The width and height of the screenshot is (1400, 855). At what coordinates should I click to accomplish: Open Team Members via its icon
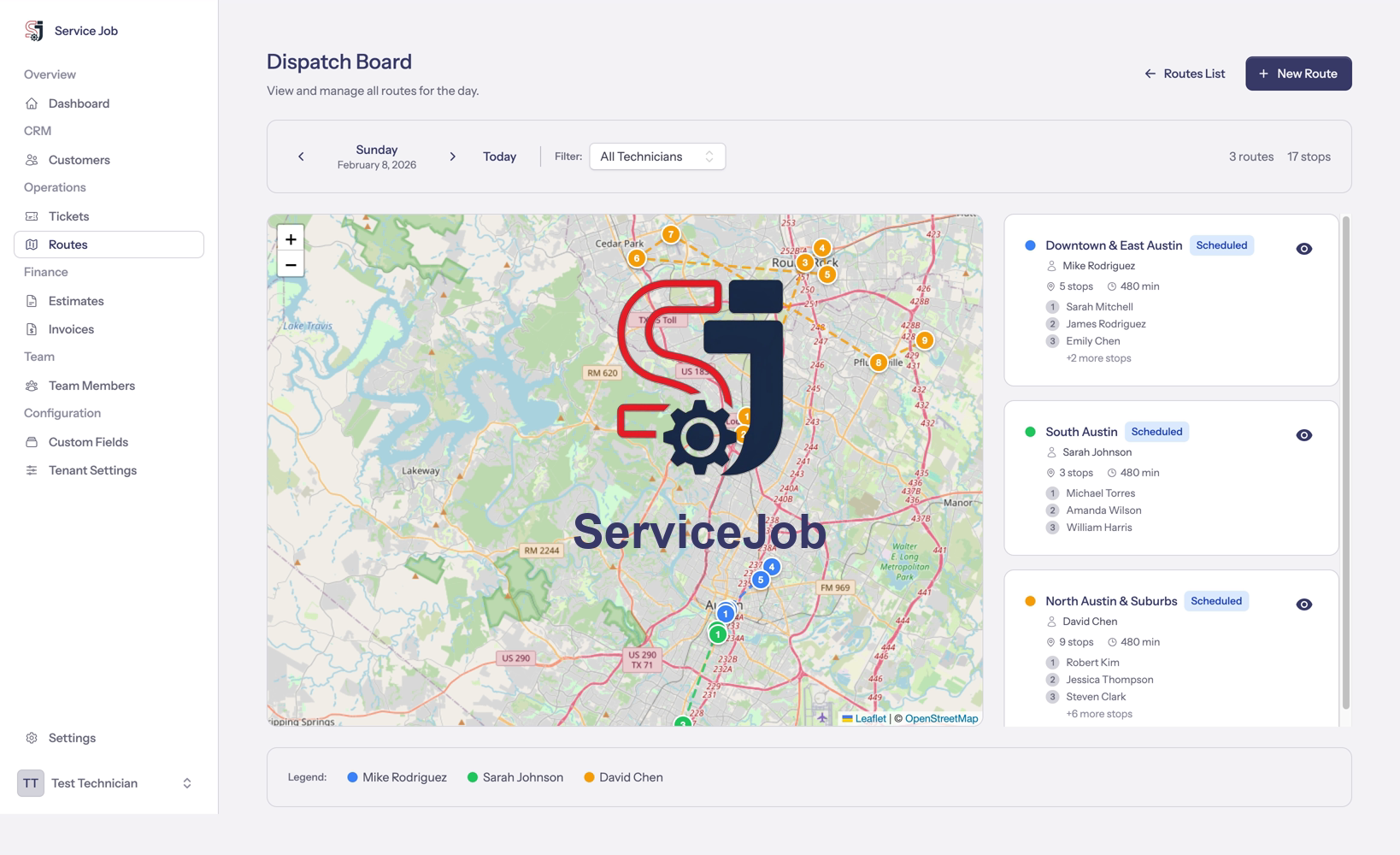click(32, 385)
